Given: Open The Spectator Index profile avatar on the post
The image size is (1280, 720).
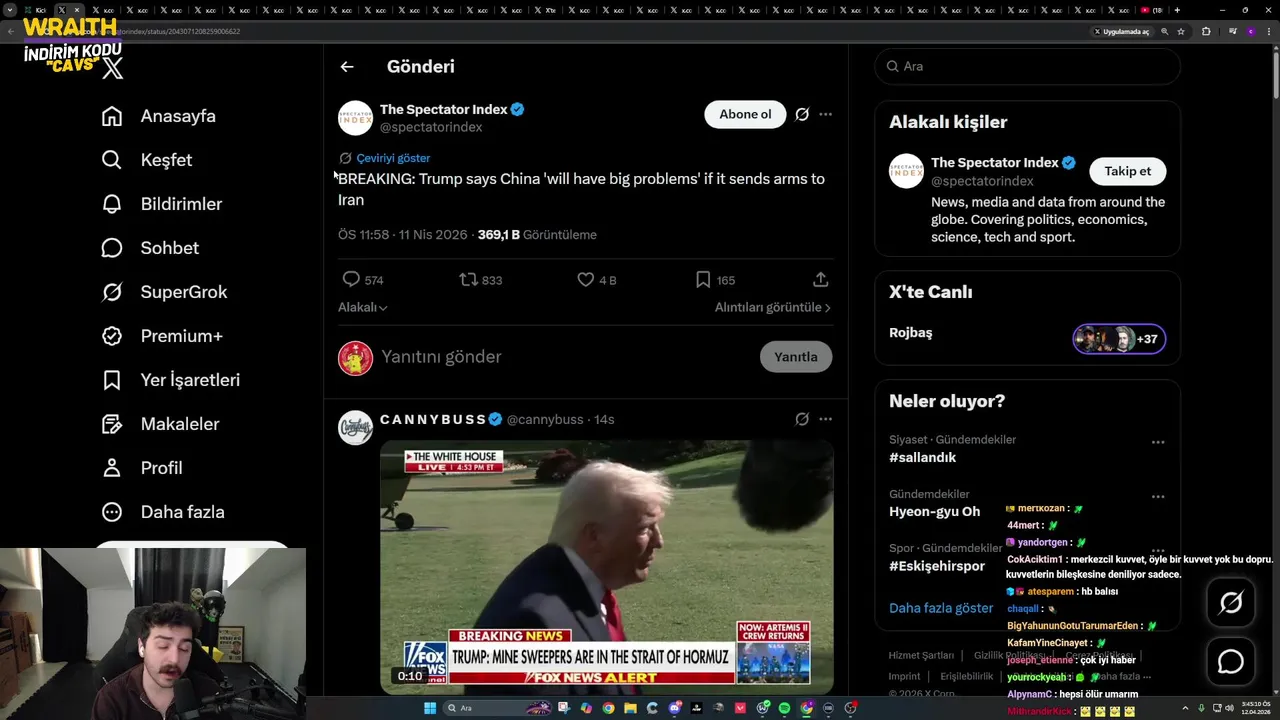Looking at the screenshot, I should [x=355, y=118].
